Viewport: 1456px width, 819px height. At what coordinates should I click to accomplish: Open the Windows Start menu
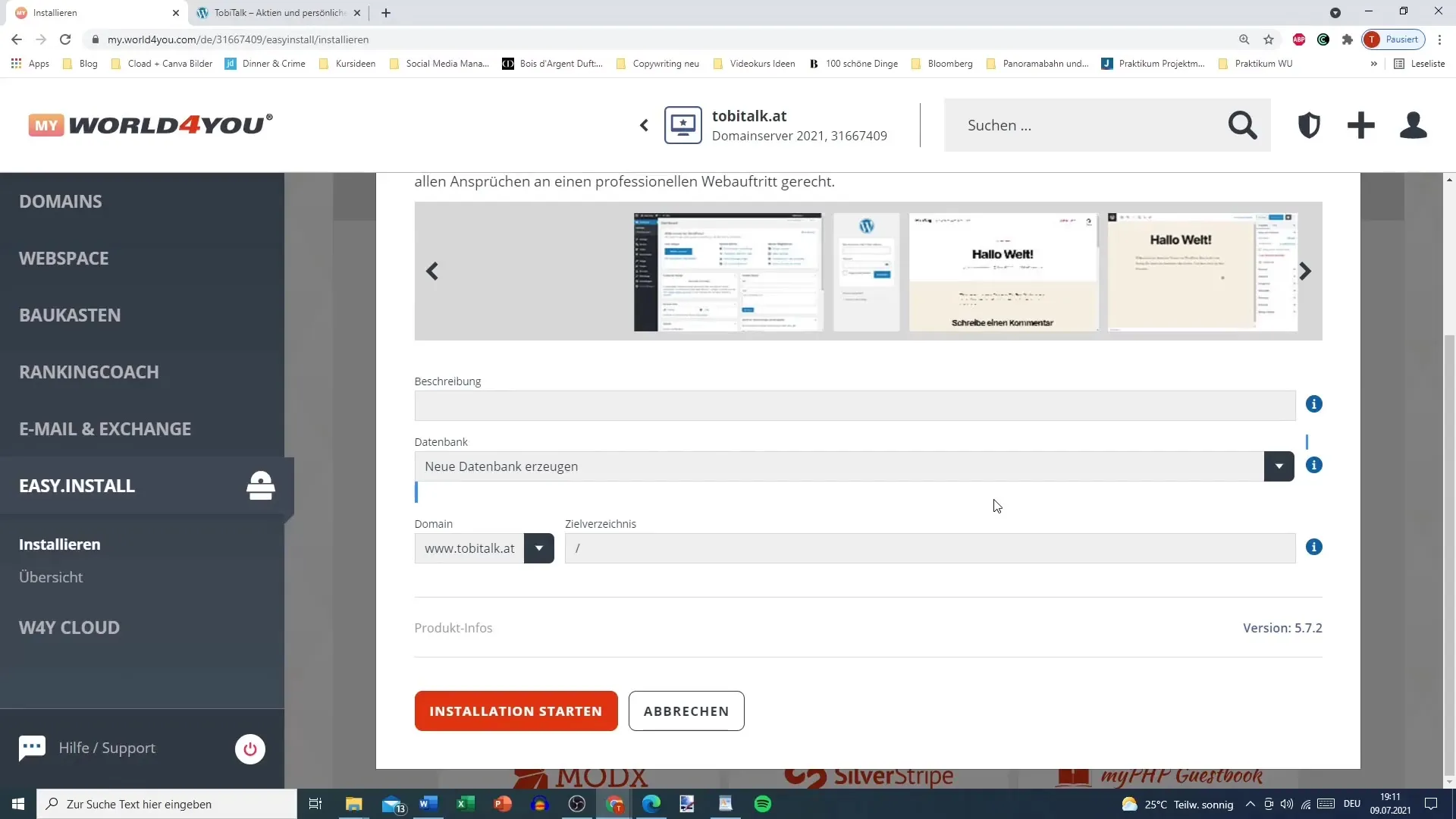18,804
